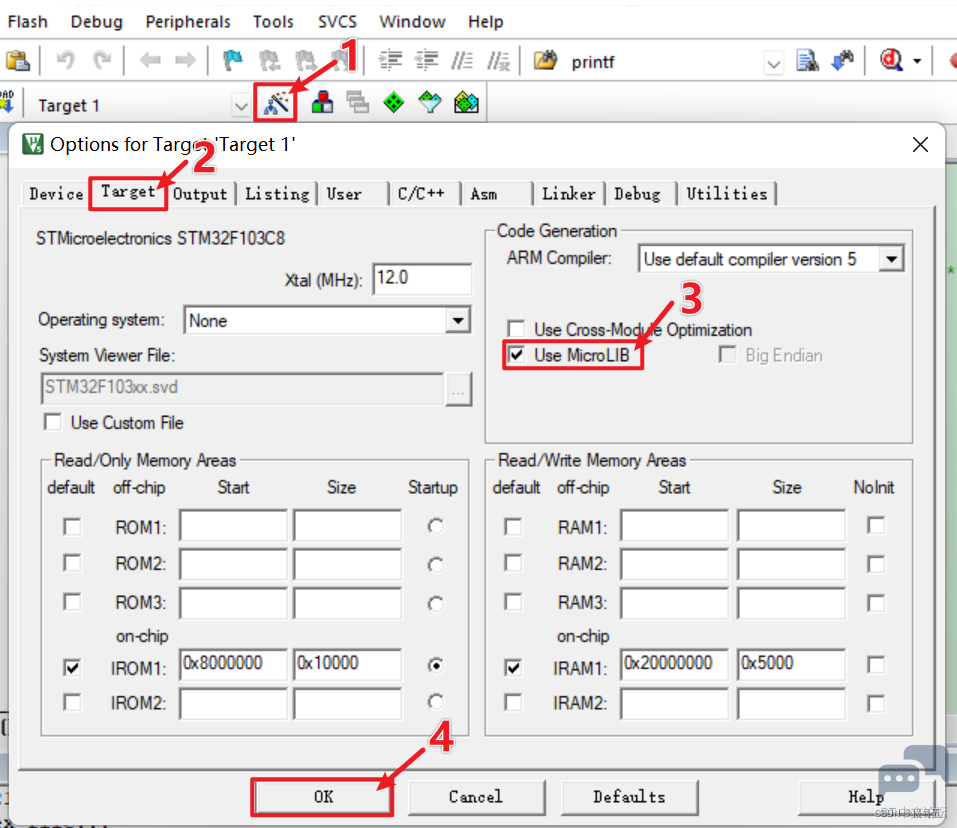
Task: Click the indent selected lines icon
Action: (390, 60)
